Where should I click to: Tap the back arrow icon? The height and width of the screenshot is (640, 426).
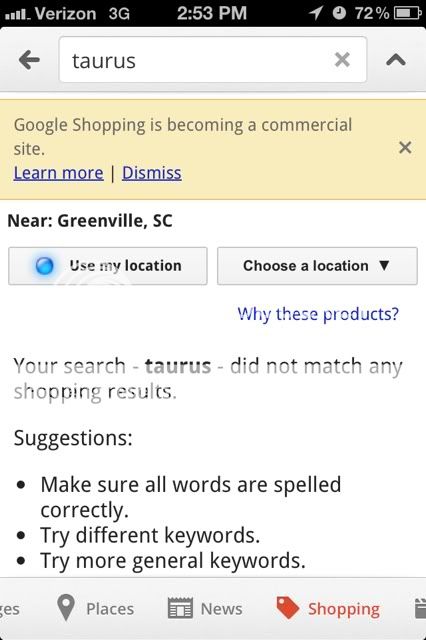click(29, 60)
